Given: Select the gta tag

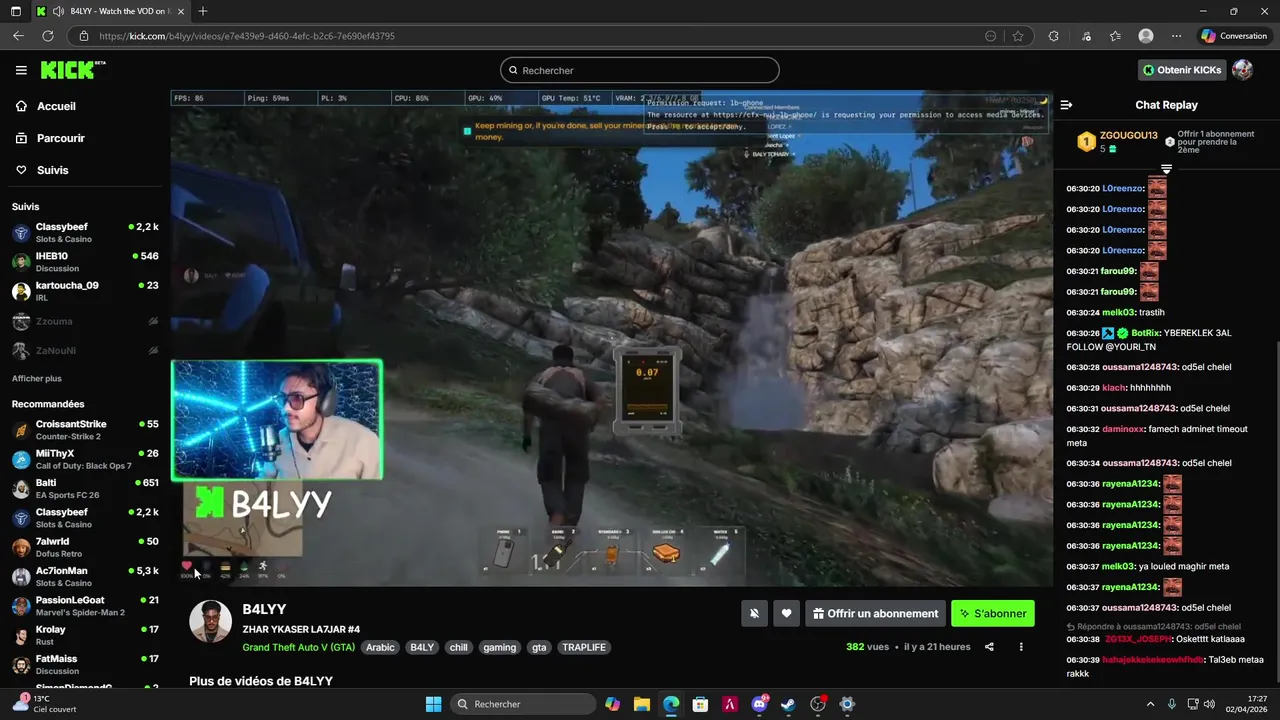Looking at the screenshot, I should 539,647.
